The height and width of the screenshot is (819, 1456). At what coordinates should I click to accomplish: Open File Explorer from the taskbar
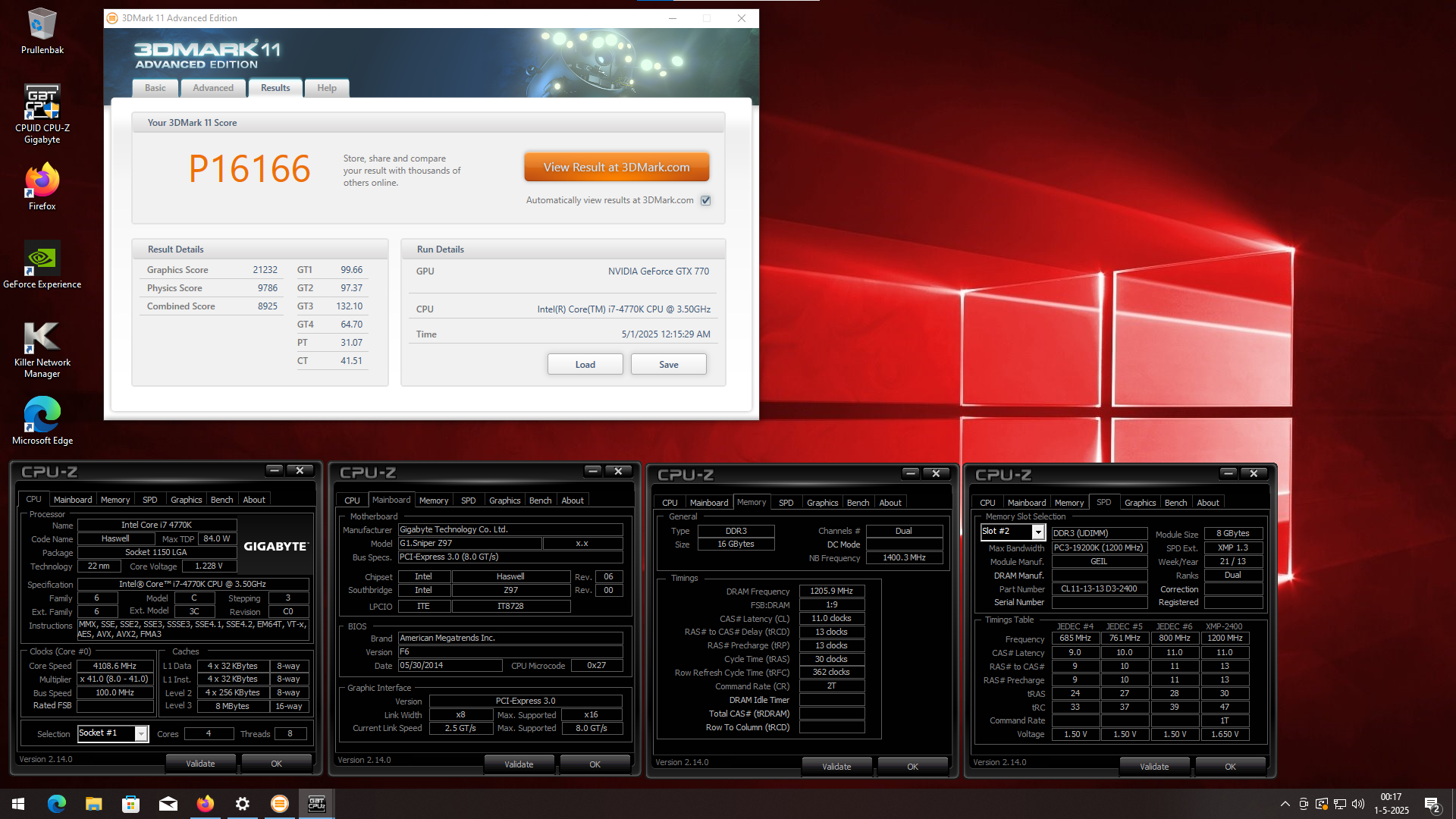click(x=93, y=804)
